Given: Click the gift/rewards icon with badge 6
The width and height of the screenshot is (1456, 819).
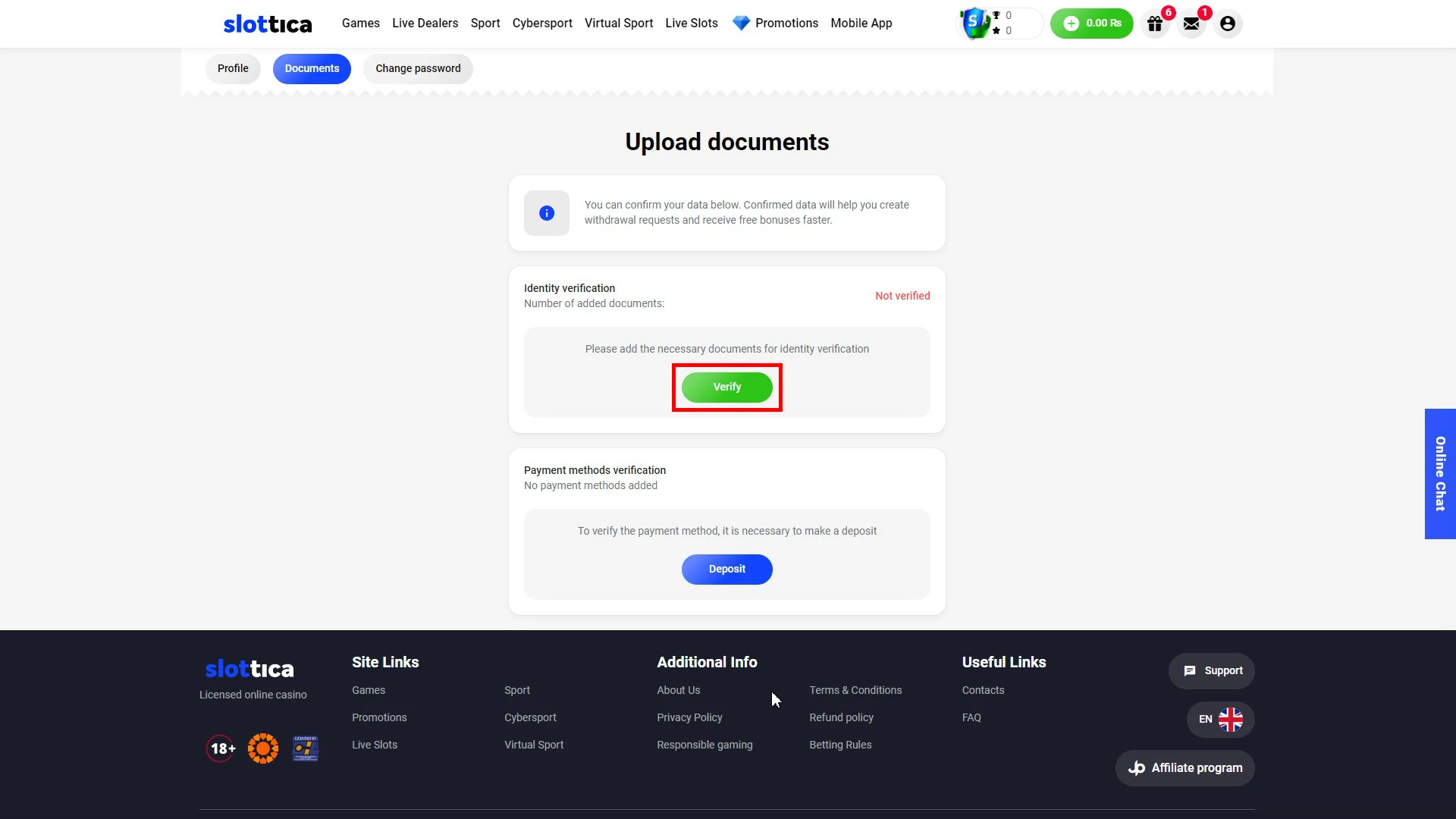Looking at the screenshot, I should click(1156, 23).
